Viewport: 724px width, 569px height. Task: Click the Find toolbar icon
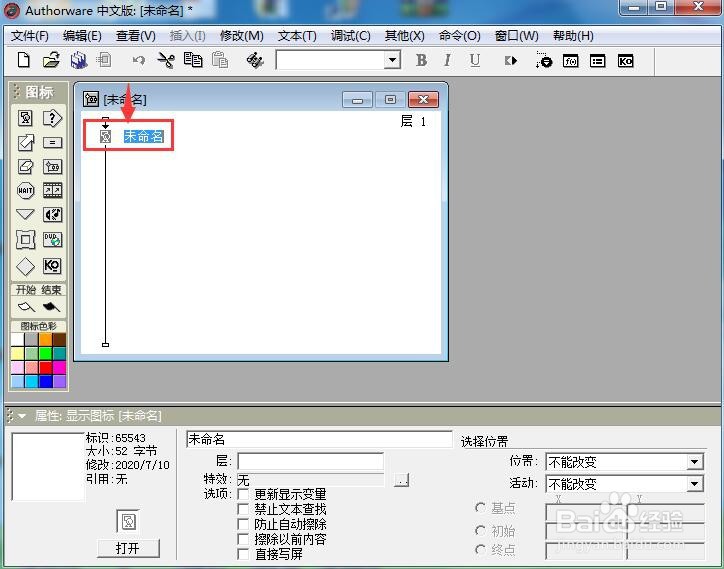(x=254, y=61)
